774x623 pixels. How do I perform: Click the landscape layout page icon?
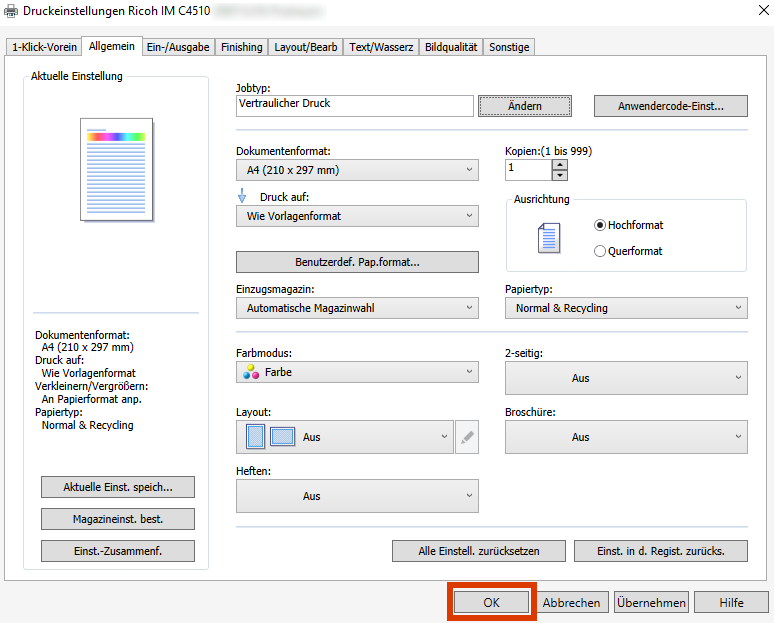click(282, 437)
